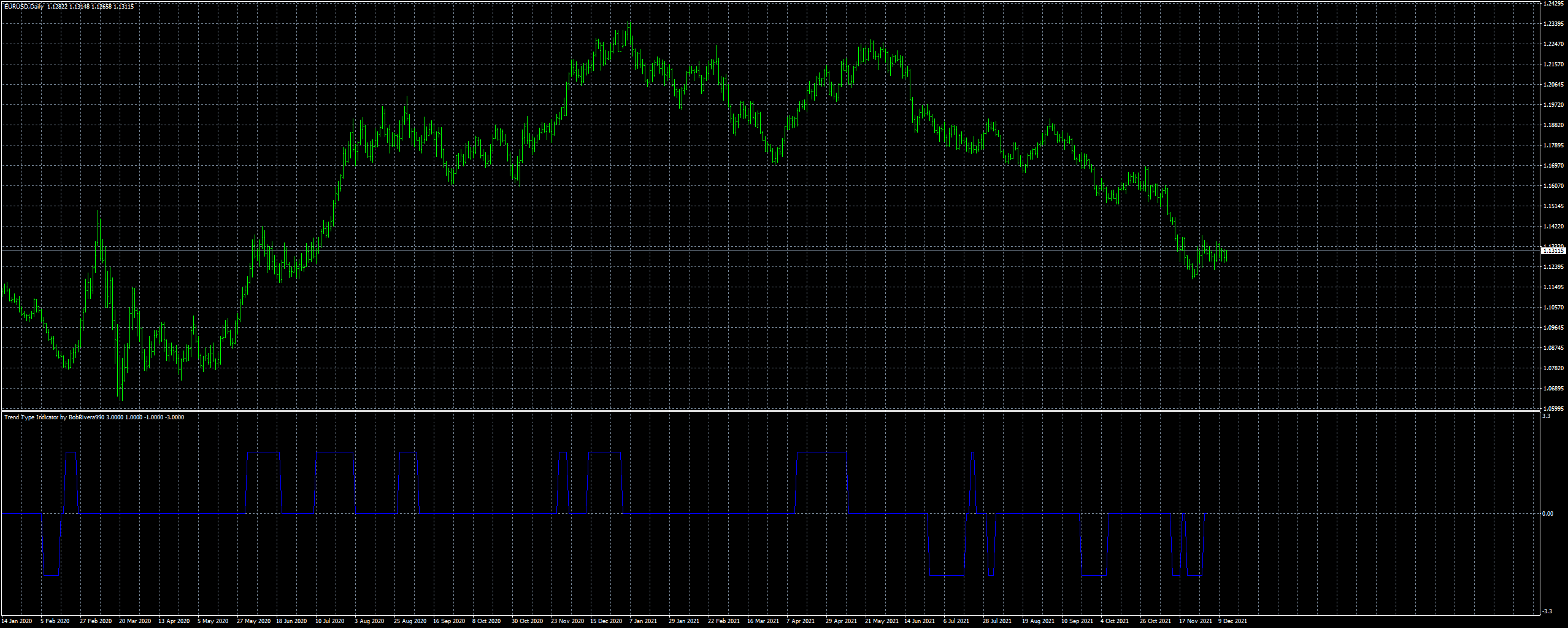Click the 6 Jul 2021 date label
Viewport: 1568px width, 628px height.
(x=956, y=621)
